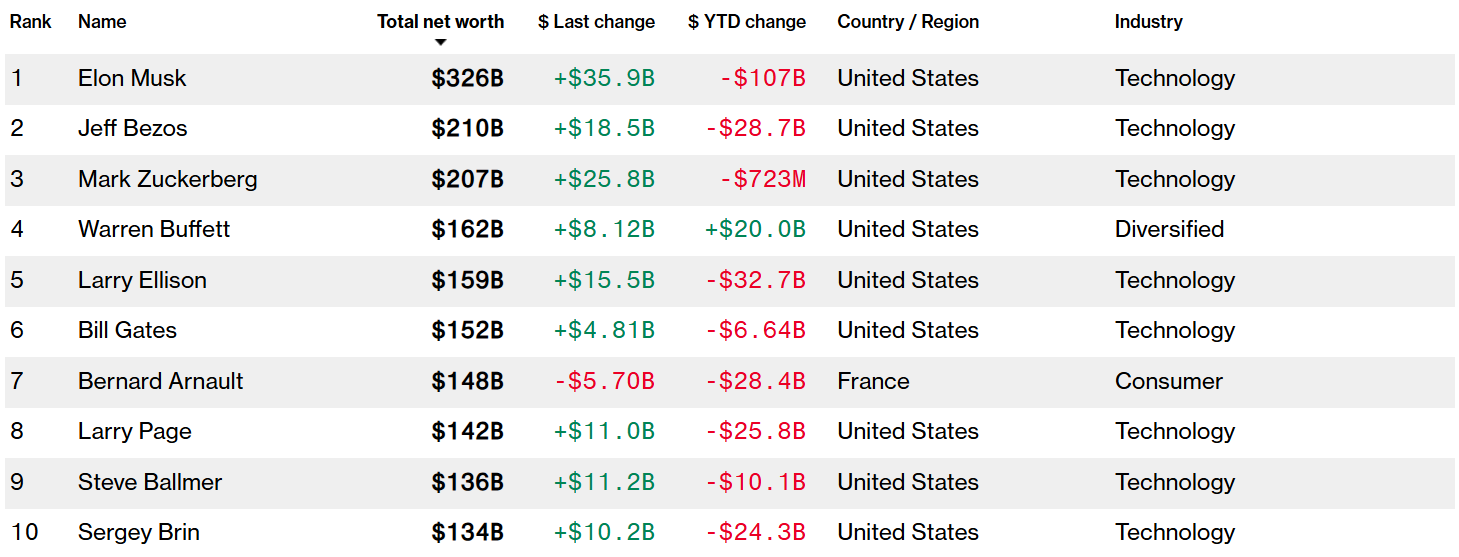Click Diversified industry for Warren Buffett
Screen dimensions: 1459x557
[x=1169, y=229]
